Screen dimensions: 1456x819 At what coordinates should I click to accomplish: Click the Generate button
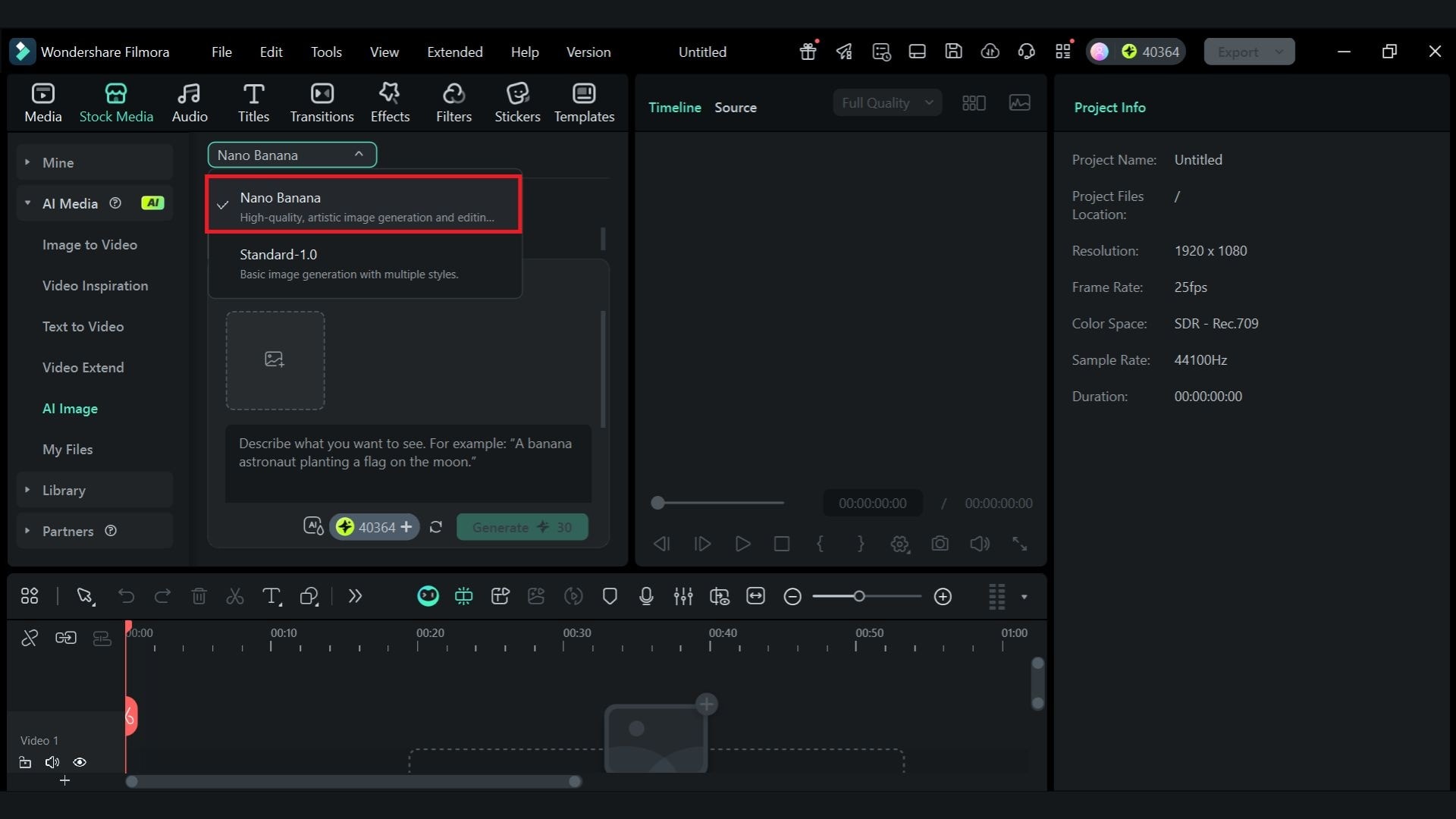coord(522,527)
